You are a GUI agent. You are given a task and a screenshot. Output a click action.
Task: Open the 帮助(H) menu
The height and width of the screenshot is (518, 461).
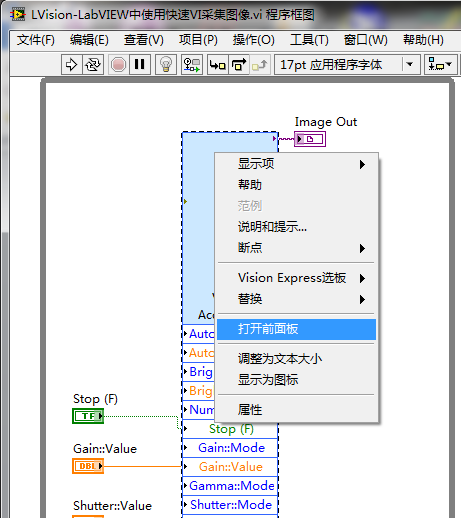pos(423,40)
